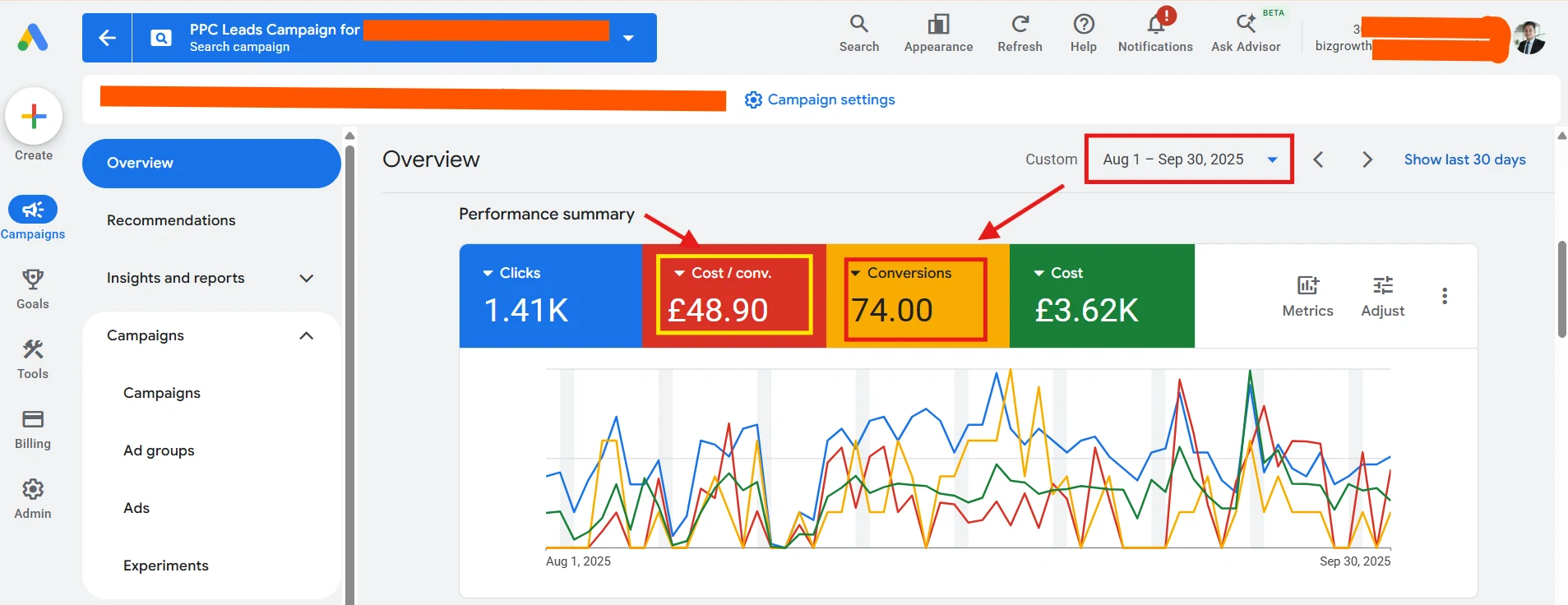This screenshot has width=1568, height=605.
Task: Click the Create plus button
Action: point(34,116)
